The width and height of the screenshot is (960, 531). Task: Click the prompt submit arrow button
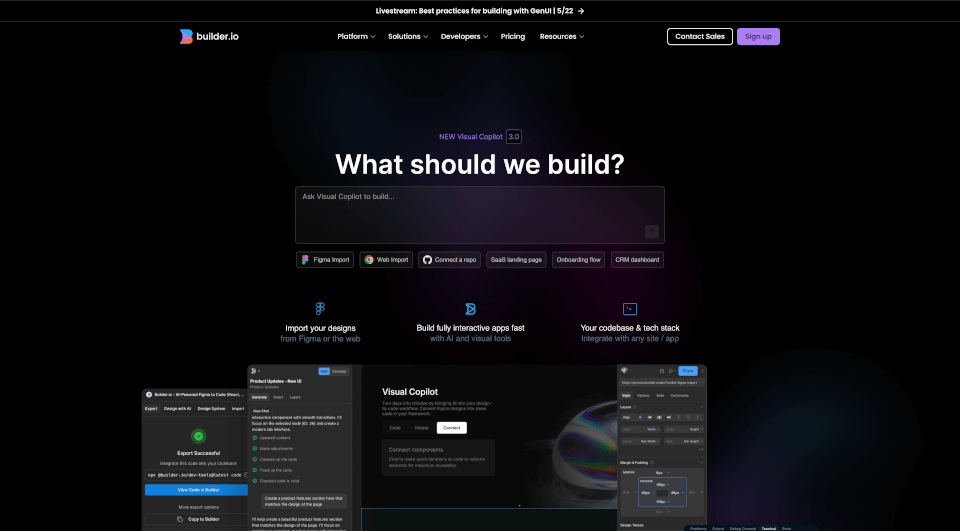coord(651,231)
